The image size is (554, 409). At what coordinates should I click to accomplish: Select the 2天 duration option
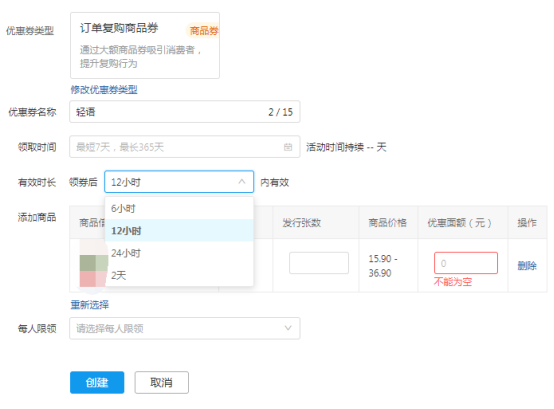(179, 275)
